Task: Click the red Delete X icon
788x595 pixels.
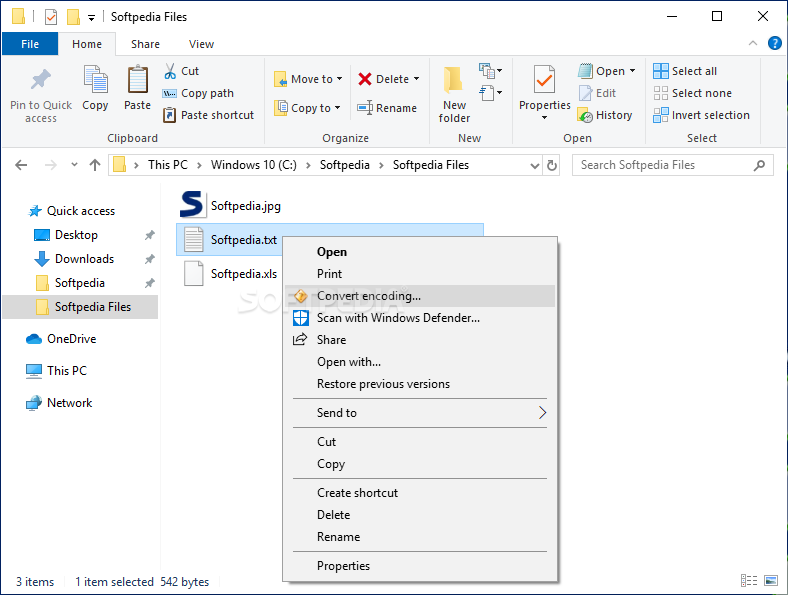Action: pyautogui.click(x=365, y=79)
